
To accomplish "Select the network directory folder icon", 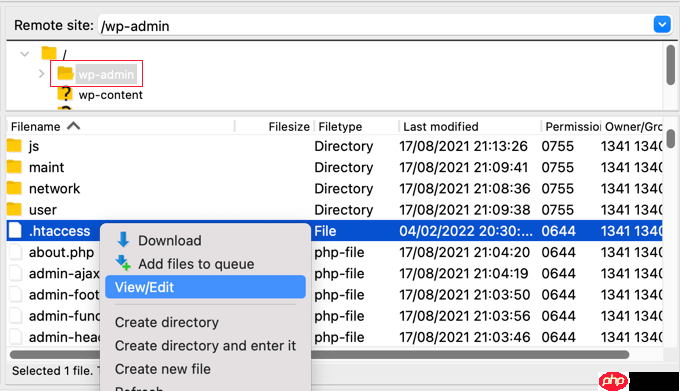I will [14, 188].
